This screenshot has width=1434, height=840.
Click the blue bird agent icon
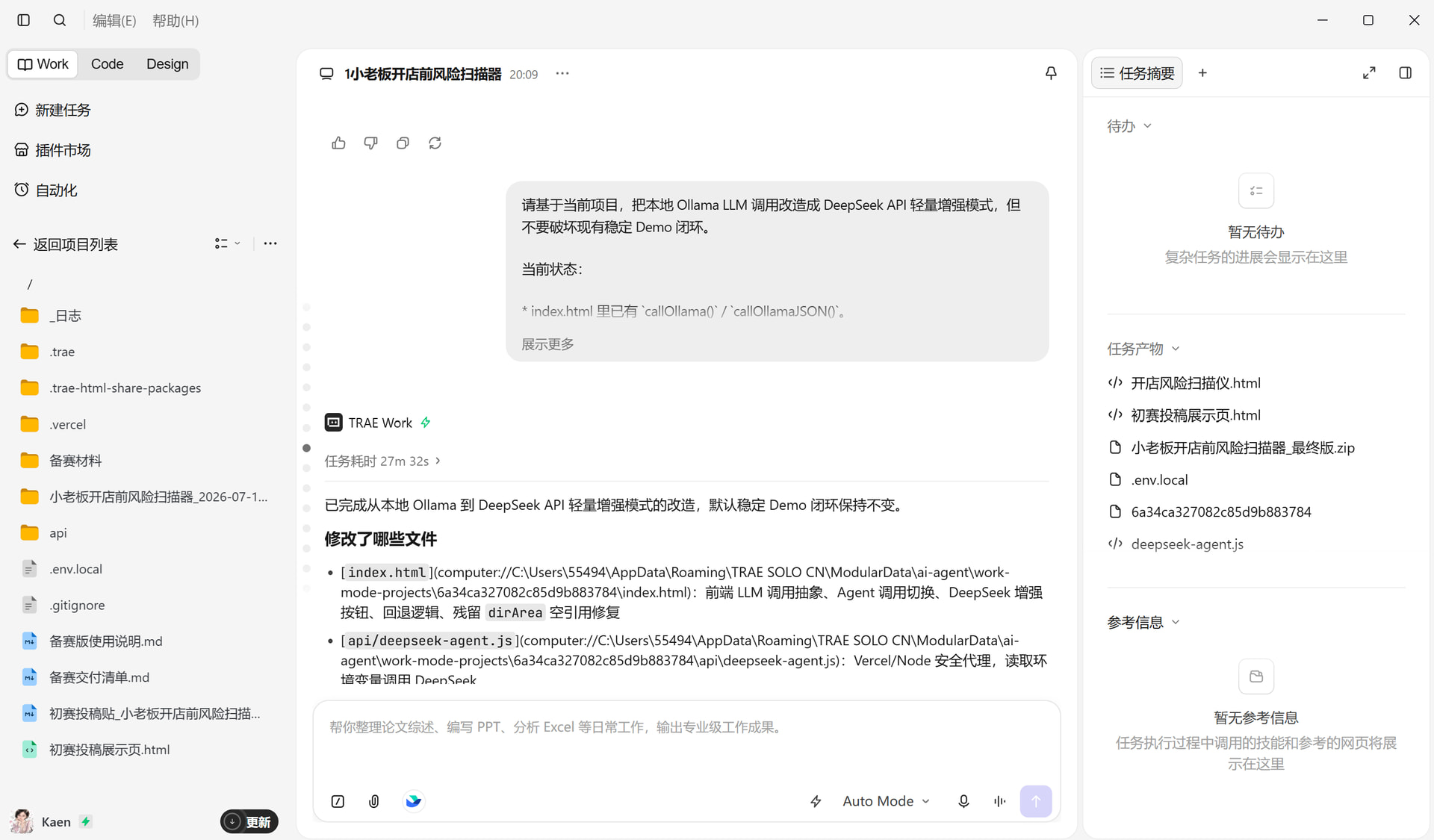coord(413,801)
